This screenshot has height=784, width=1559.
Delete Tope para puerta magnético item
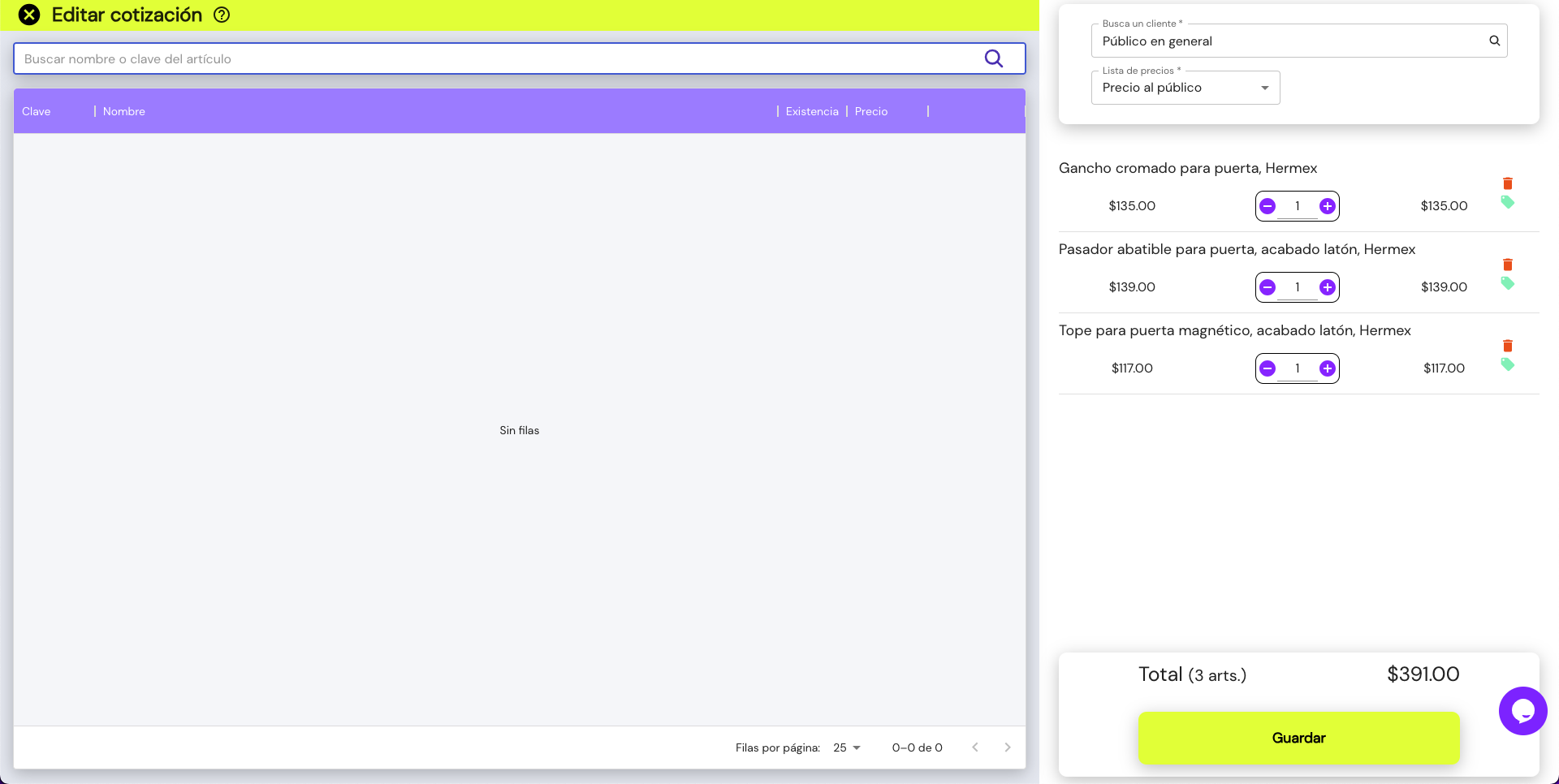(1507, 346)
